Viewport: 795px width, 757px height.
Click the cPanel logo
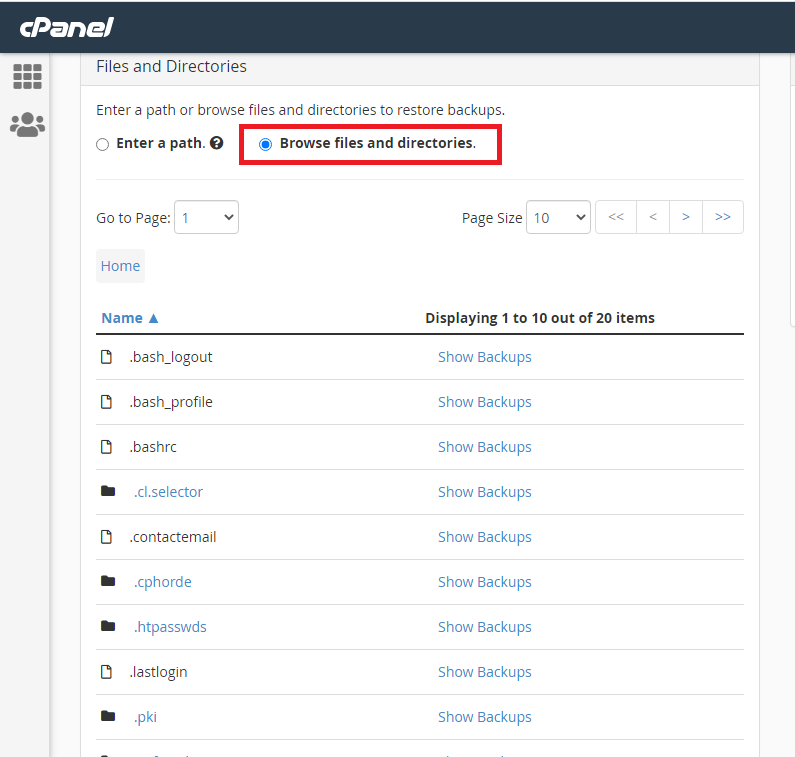66,27
